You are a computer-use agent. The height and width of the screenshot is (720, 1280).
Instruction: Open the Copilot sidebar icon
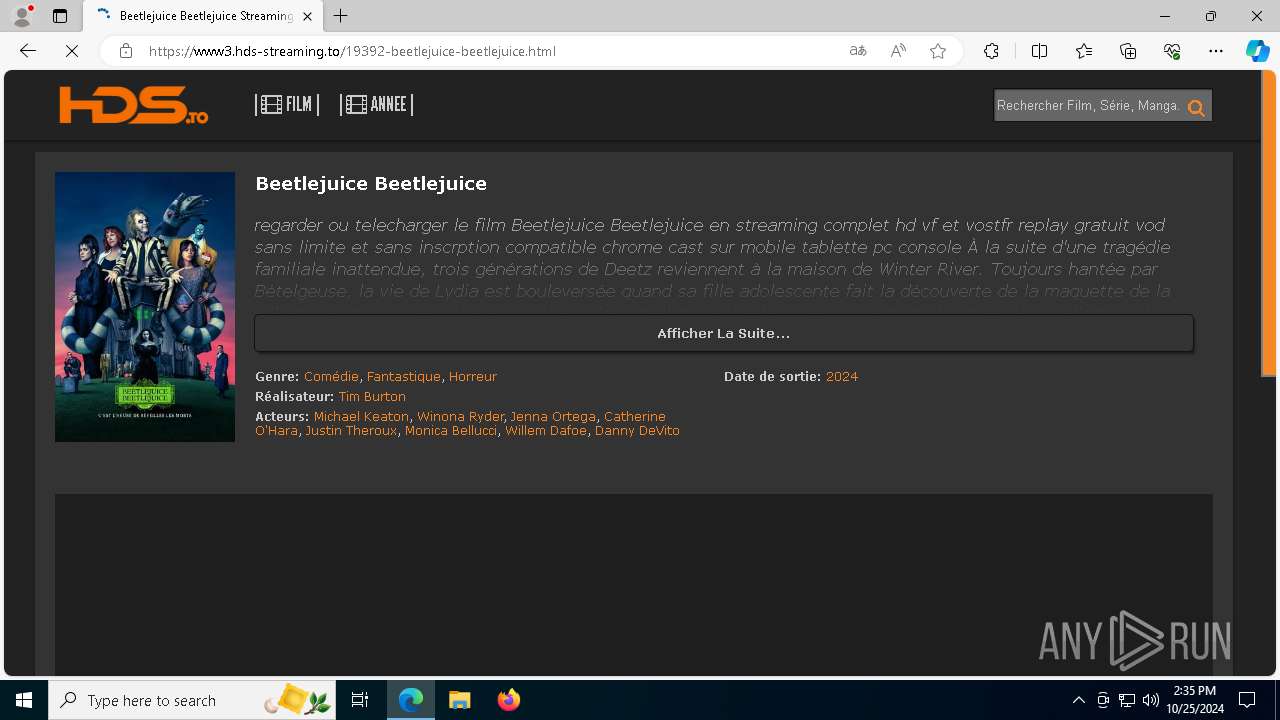[1257, 51]
